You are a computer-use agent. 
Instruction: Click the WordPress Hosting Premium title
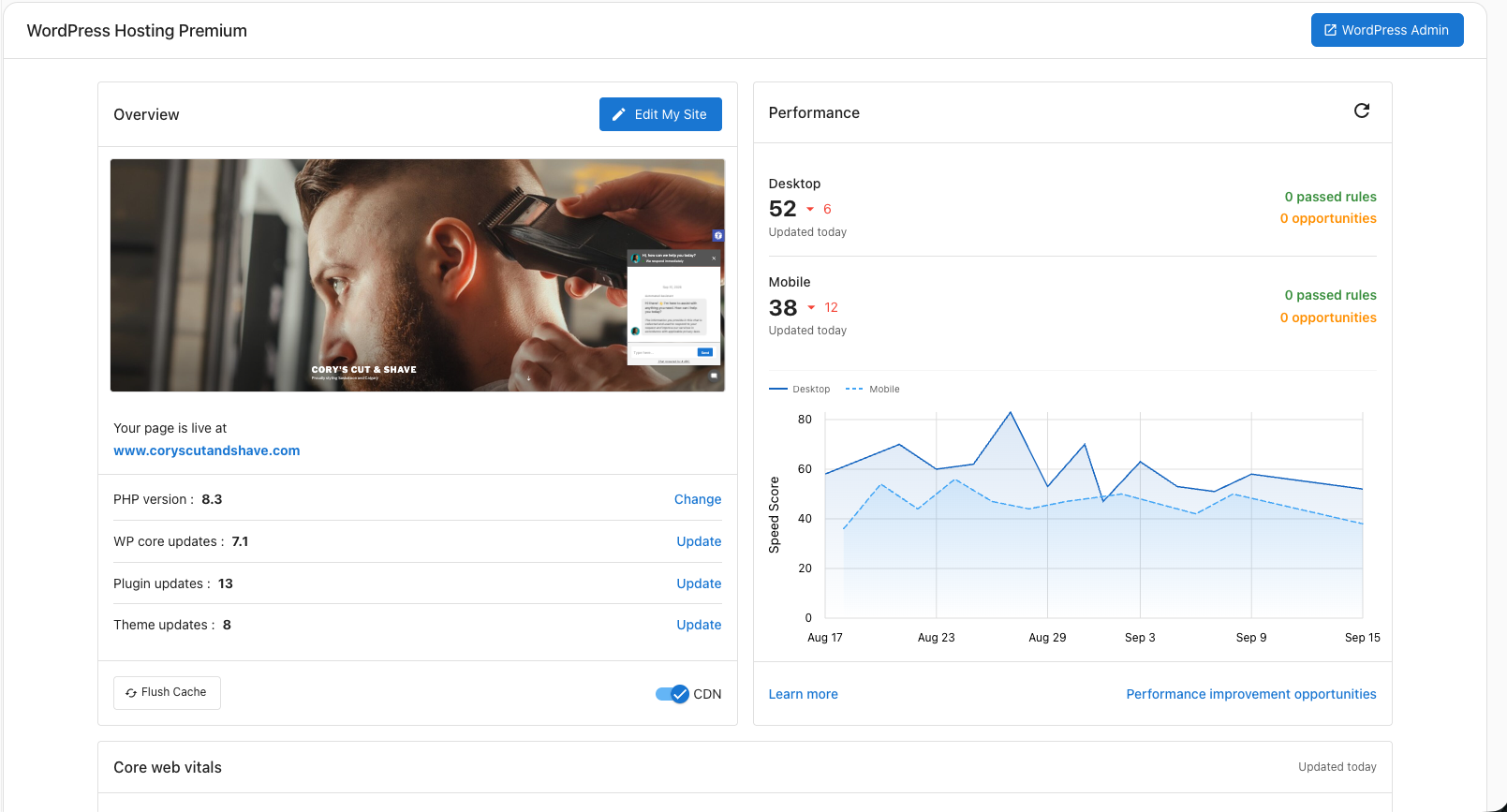coord(137,30)
